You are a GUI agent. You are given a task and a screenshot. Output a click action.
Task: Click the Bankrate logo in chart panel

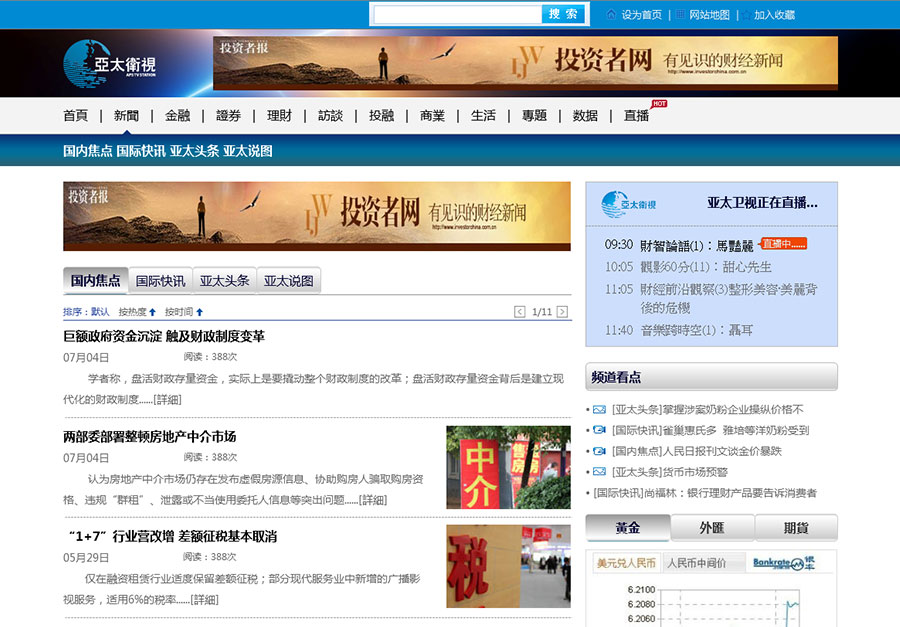784,563
